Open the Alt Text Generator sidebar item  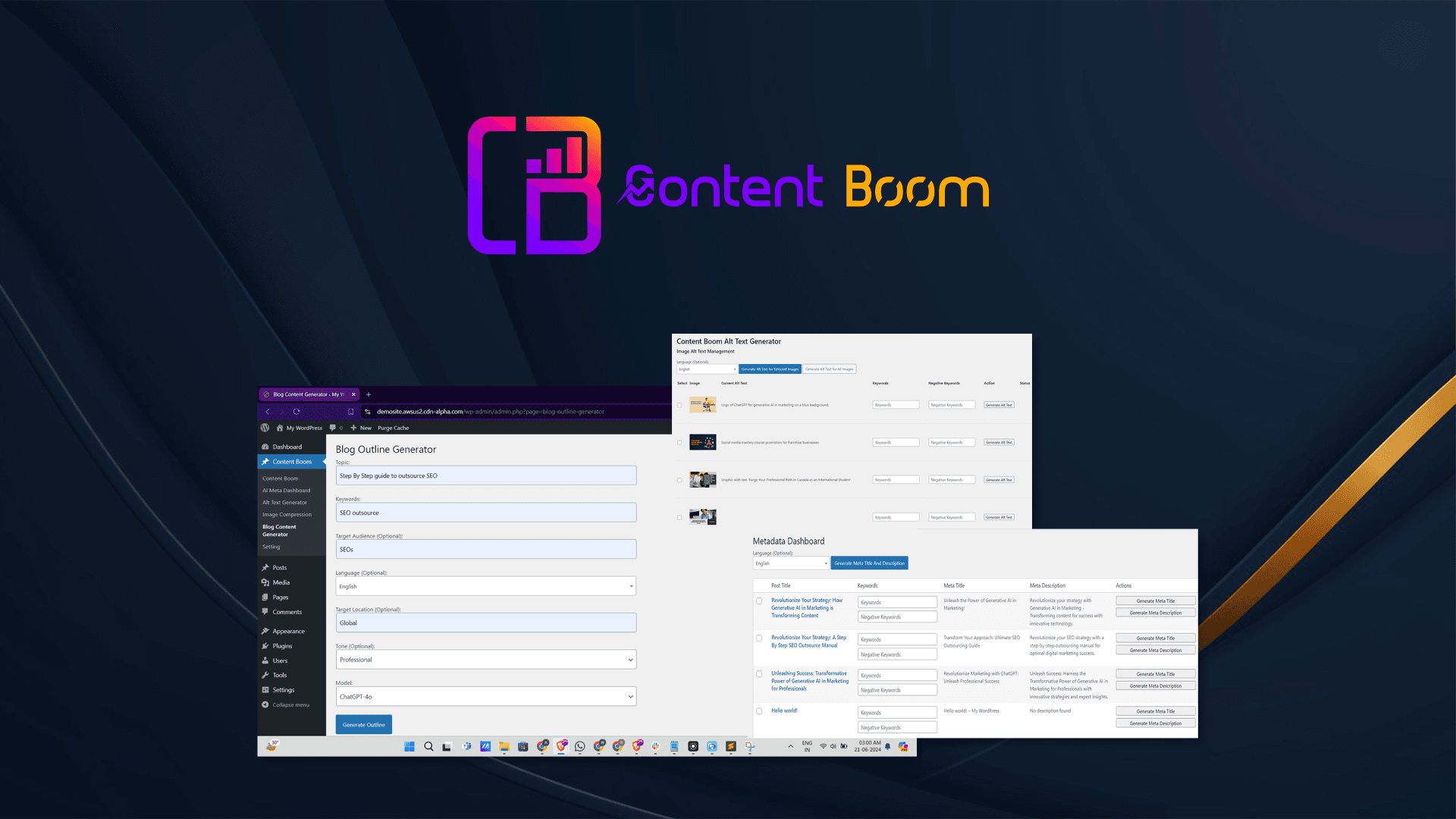point(285,502)
